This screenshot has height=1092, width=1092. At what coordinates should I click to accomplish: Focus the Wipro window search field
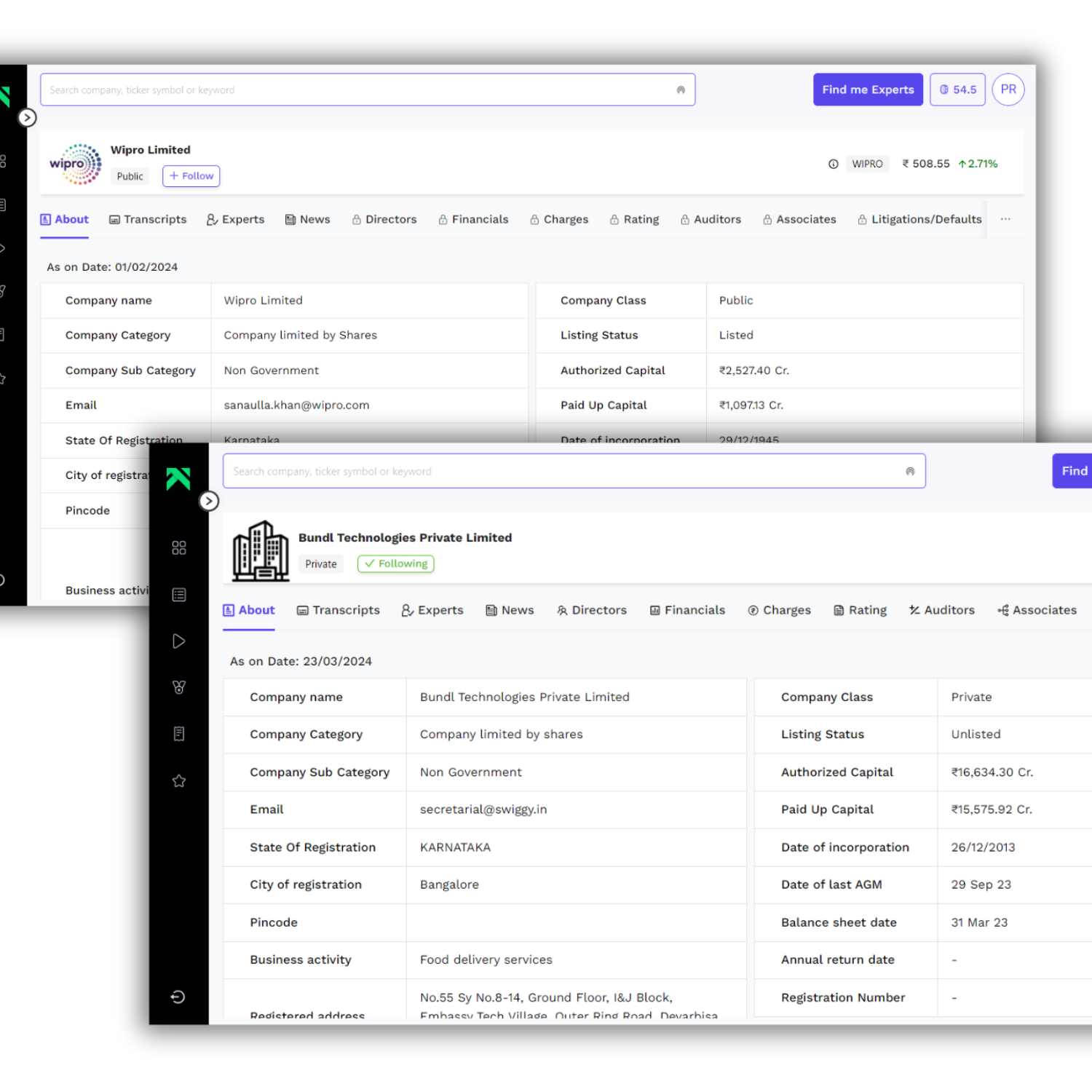click(368, 90)
